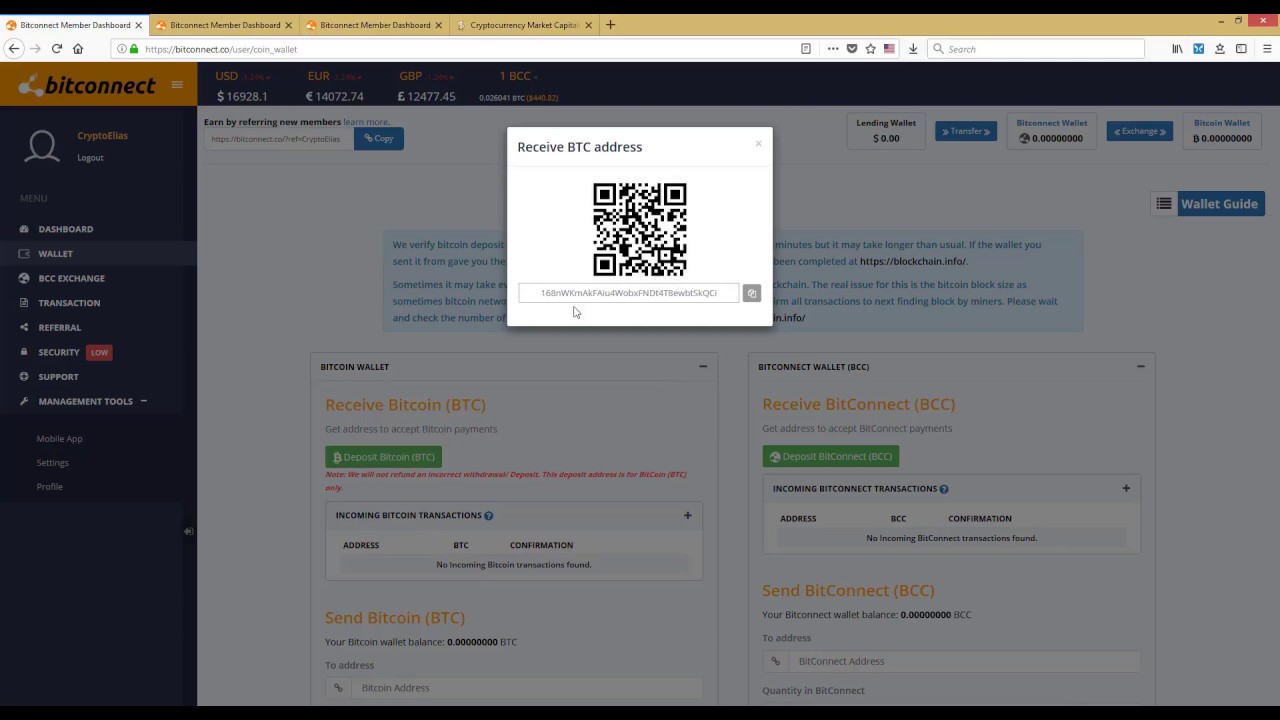This screenshot has width=1280, height=720.
Task: Click the bitconnect logo
Action: [88, 85]
